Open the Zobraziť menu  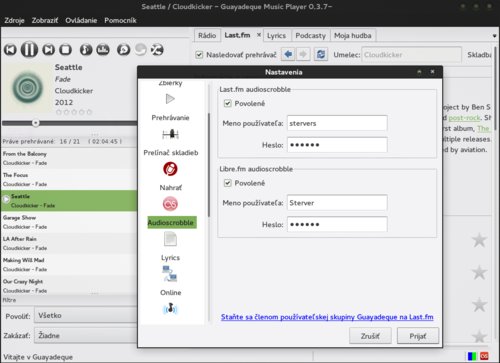click(45, 20)
